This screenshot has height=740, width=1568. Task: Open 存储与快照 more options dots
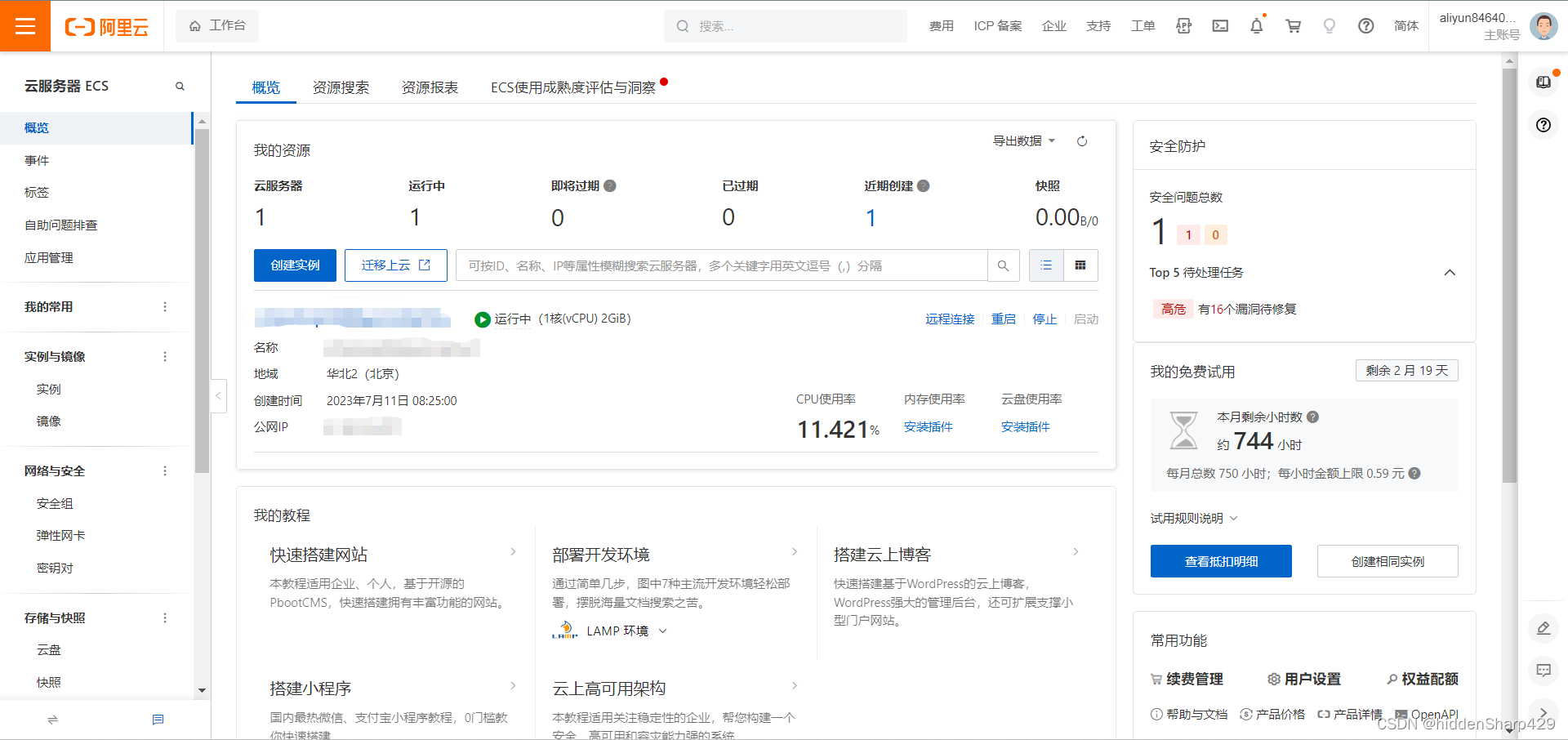[x=165, y=618]
